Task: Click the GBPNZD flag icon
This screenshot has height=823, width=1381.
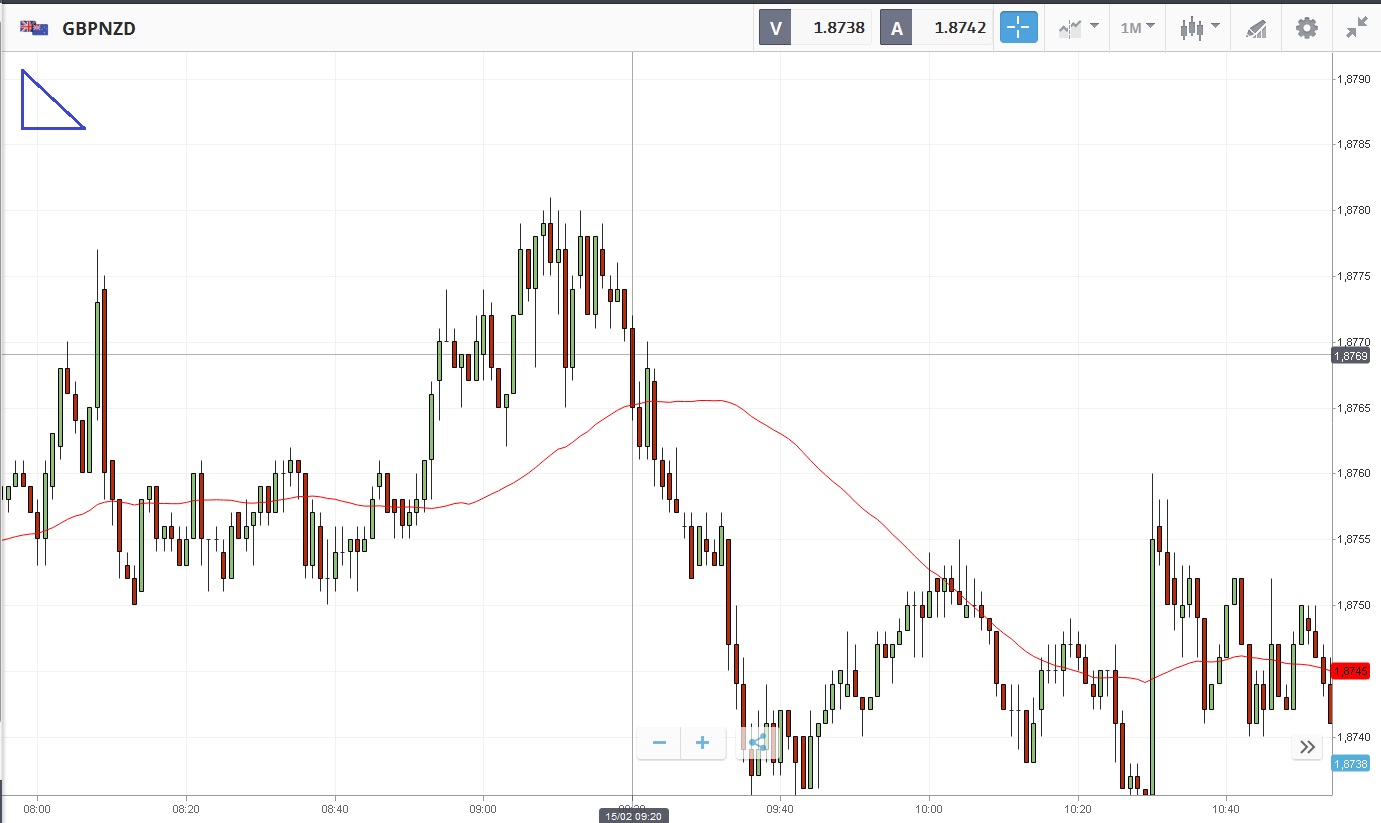Action: [x=34, y=28]
